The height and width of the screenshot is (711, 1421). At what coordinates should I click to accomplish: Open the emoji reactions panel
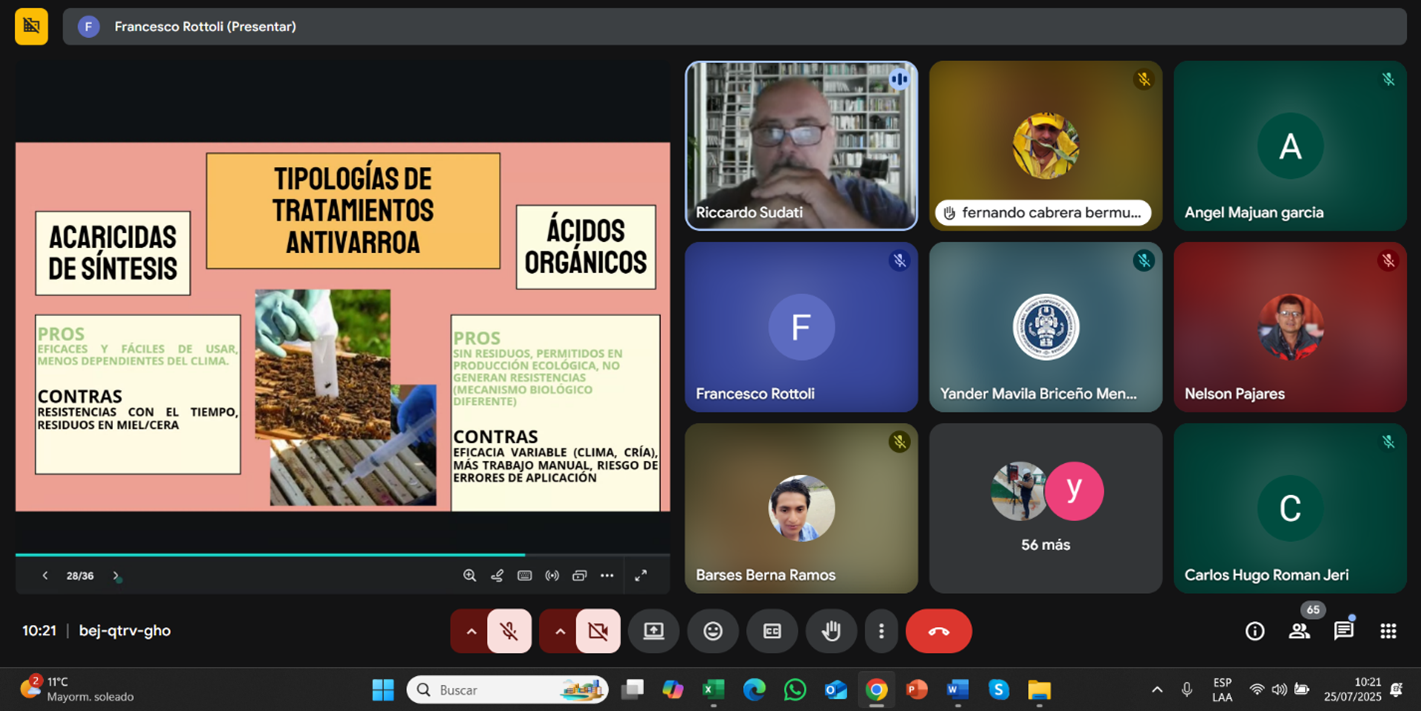click(x=713, y=631)
